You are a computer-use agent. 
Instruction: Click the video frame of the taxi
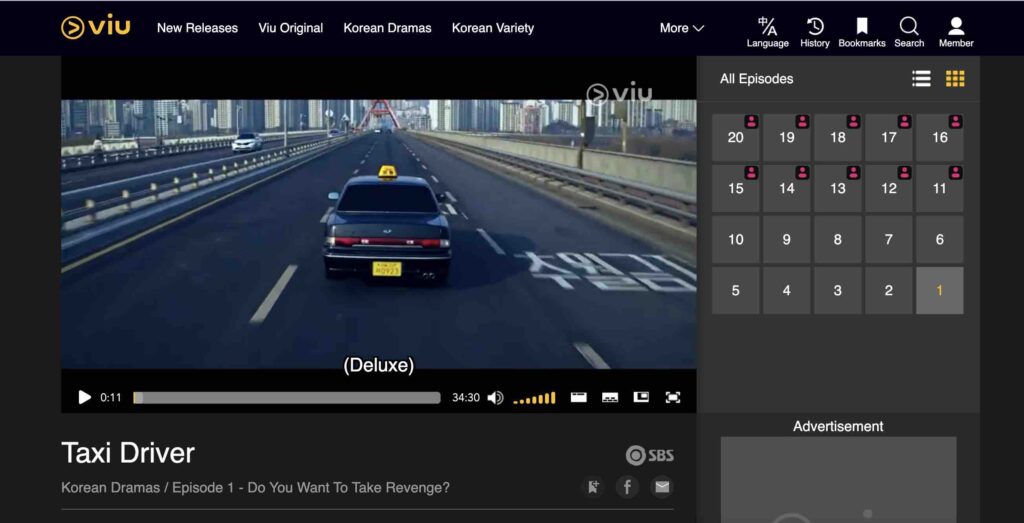click(x=379, y=234)
